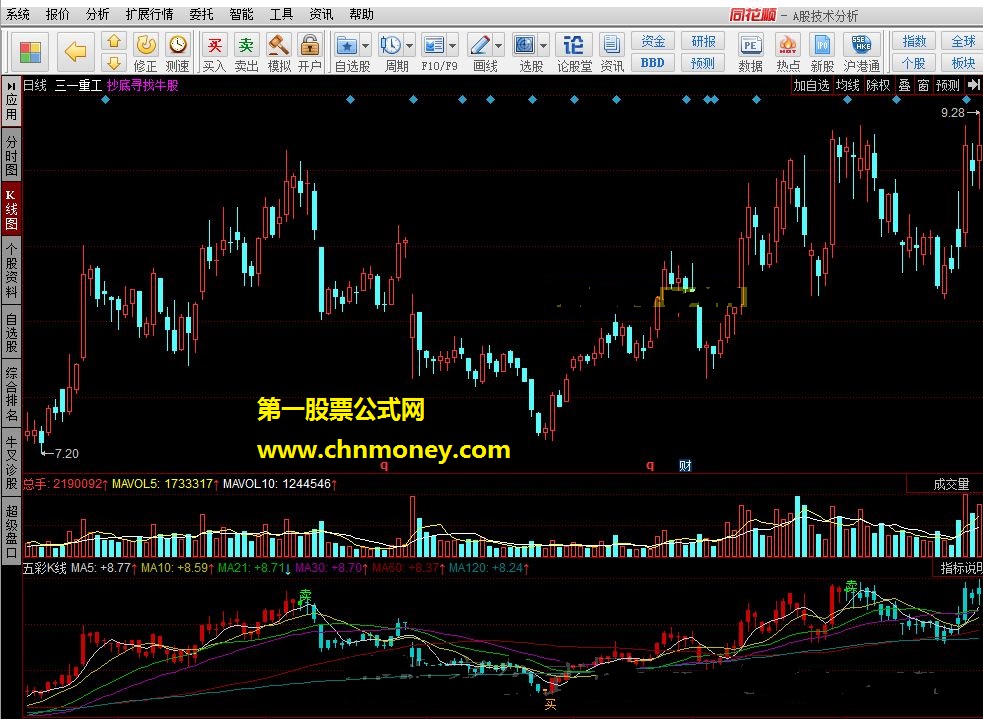Click 加自选 to add to watchlist
Image resolution: width=983 pixels, height=719 pixels.
point(811,85)
